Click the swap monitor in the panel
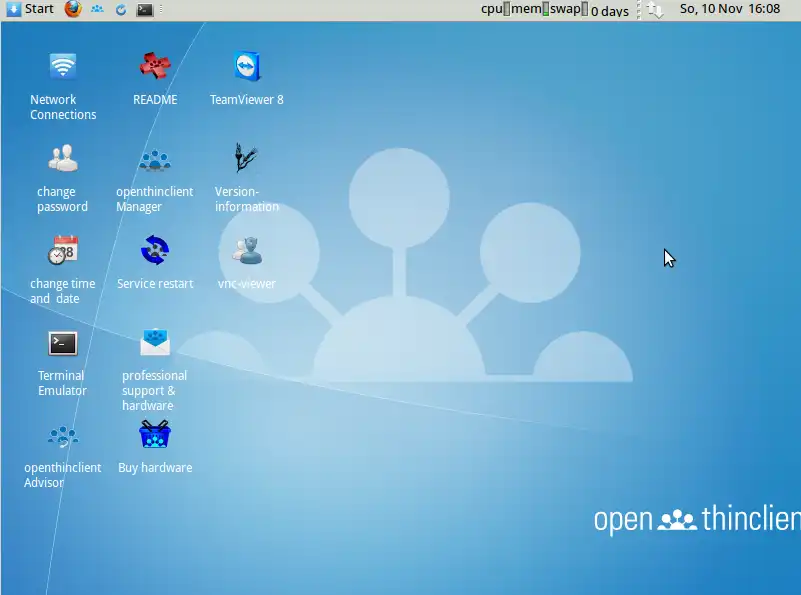Viewport: 801px width, 595px height. [569, 9]
